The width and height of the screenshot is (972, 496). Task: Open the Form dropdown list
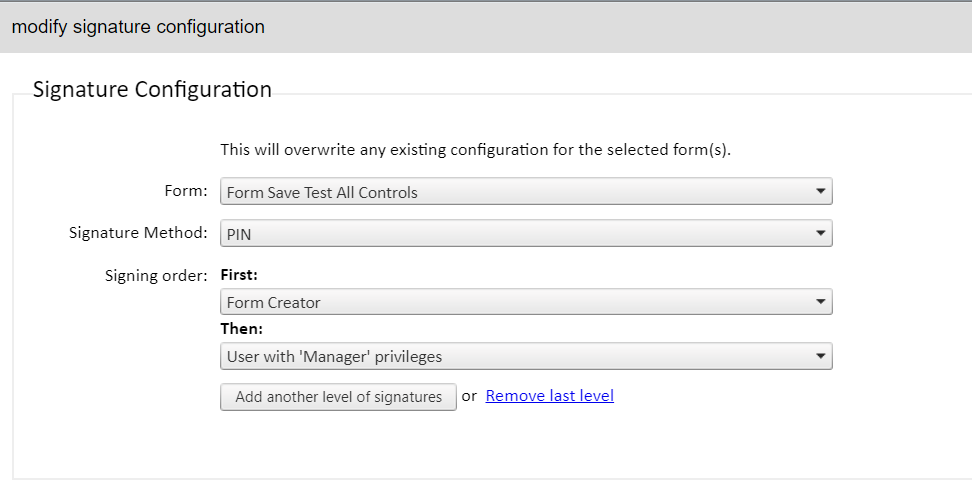point(526,192)
